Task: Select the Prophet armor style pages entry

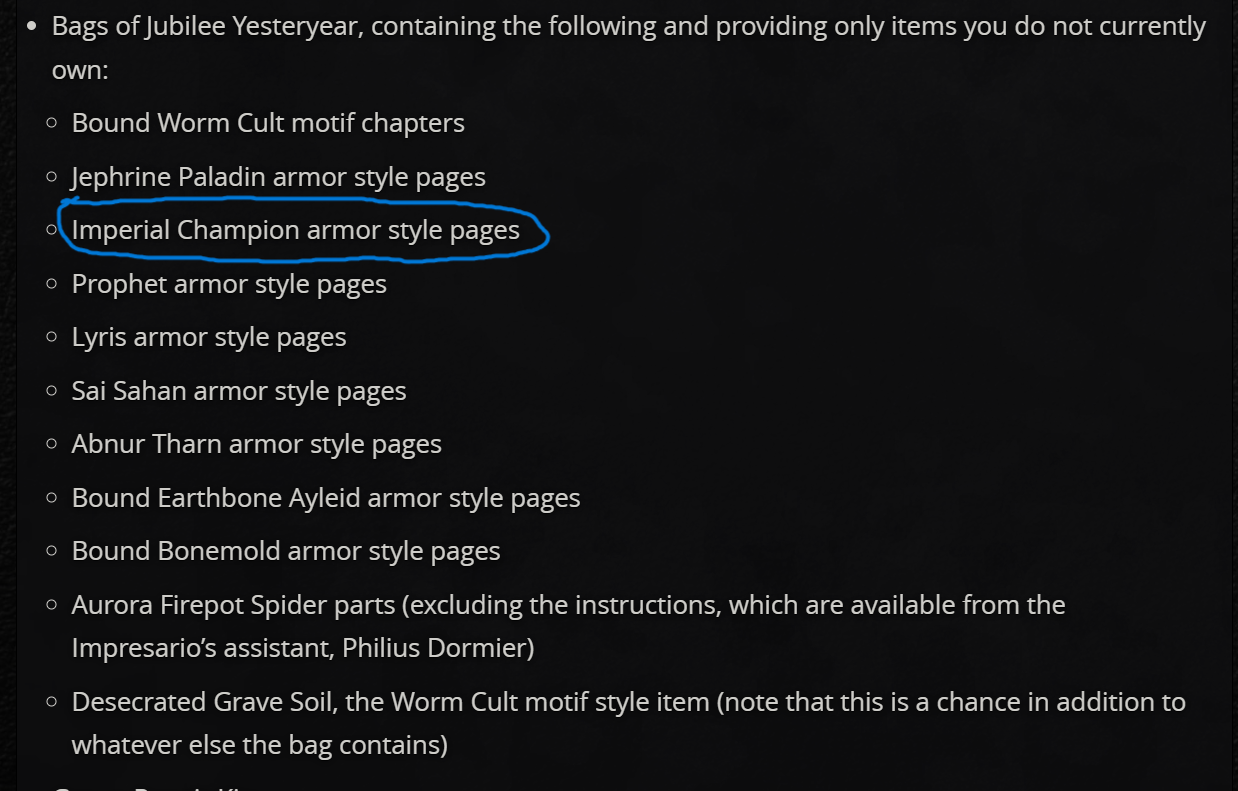Action: click(229, 284)
